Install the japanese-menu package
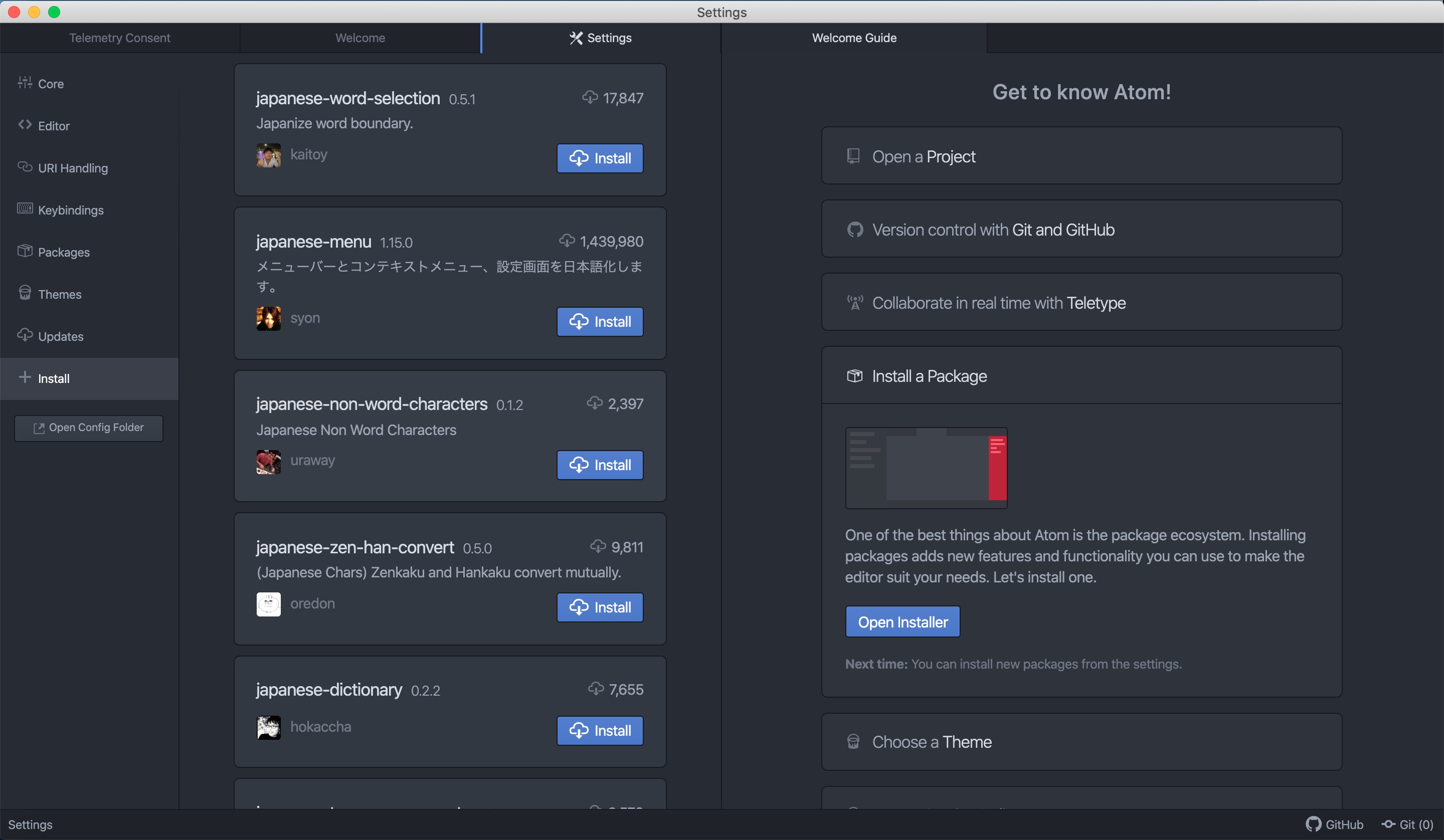The width and height of the screenshot is (1444, 840). coord(600,321)
